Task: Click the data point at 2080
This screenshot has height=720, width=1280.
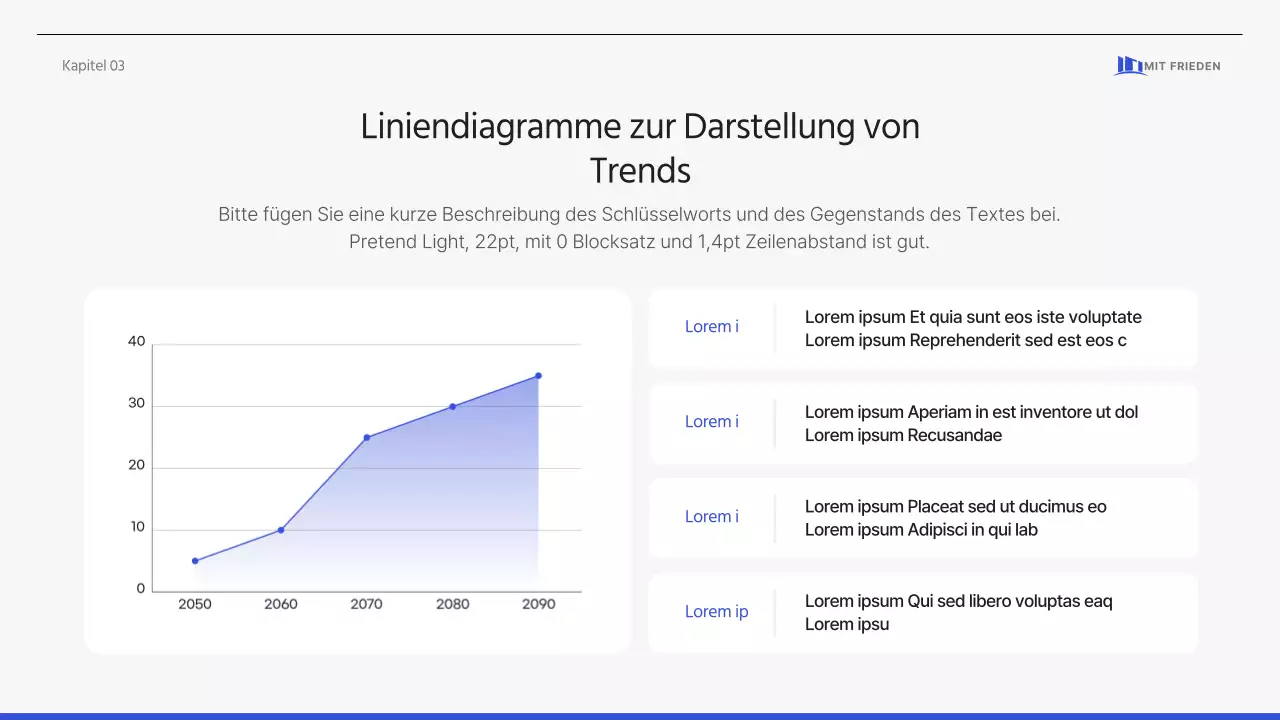Action: coord(452,406)
